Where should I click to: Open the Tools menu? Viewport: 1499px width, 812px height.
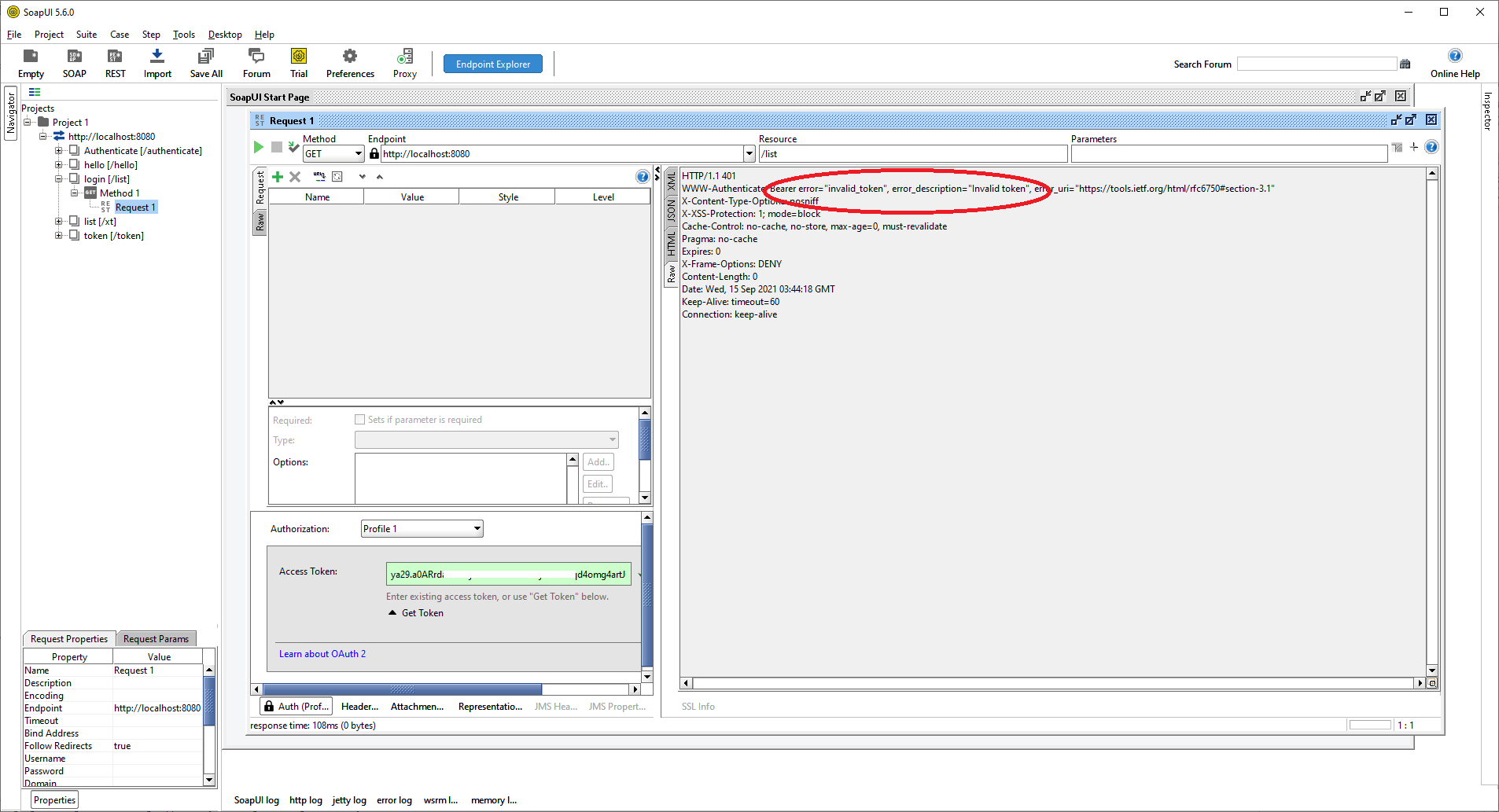click(x=183, y=34)
